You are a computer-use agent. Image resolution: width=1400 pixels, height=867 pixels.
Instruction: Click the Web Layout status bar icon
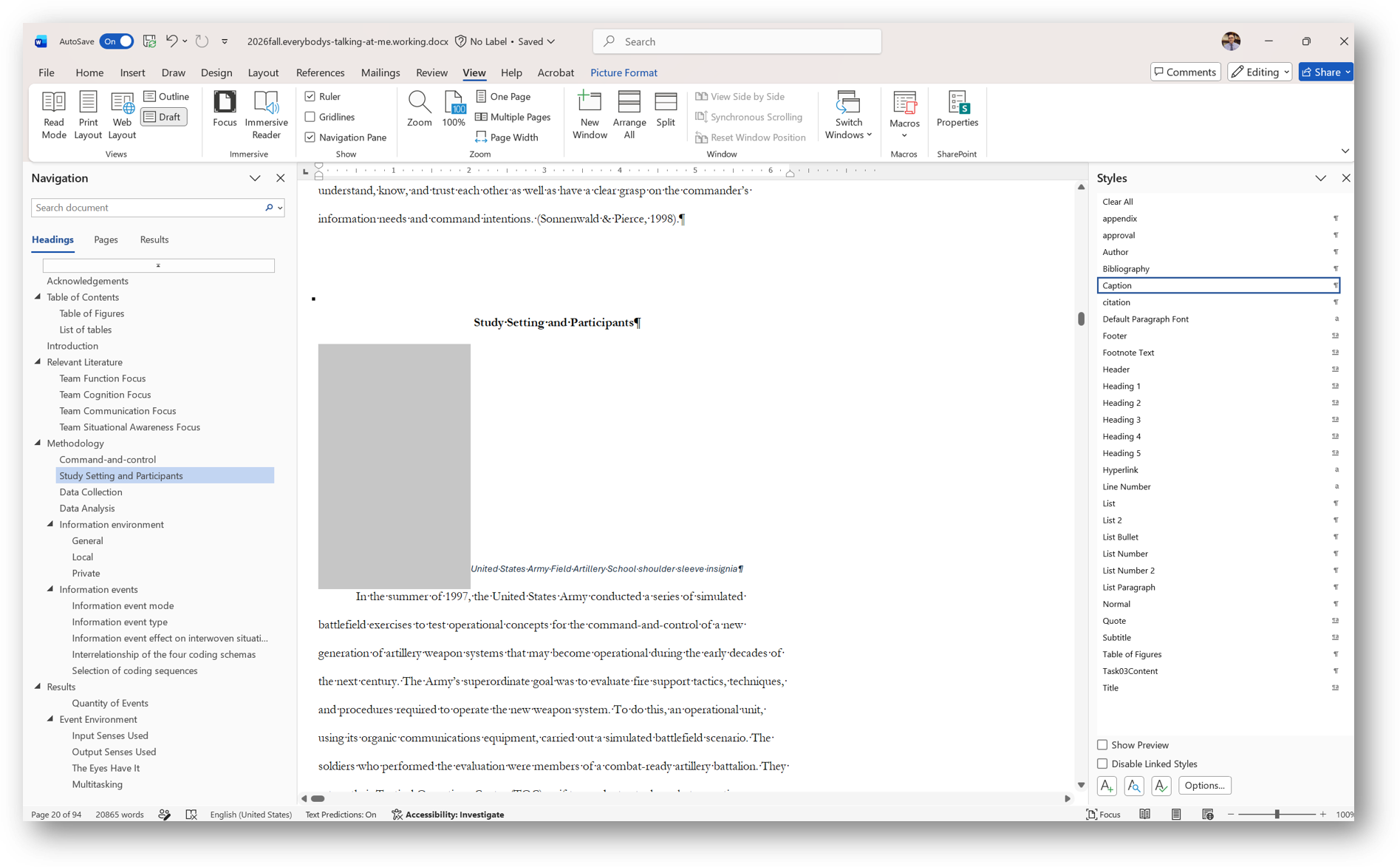tap(1208, 815)
